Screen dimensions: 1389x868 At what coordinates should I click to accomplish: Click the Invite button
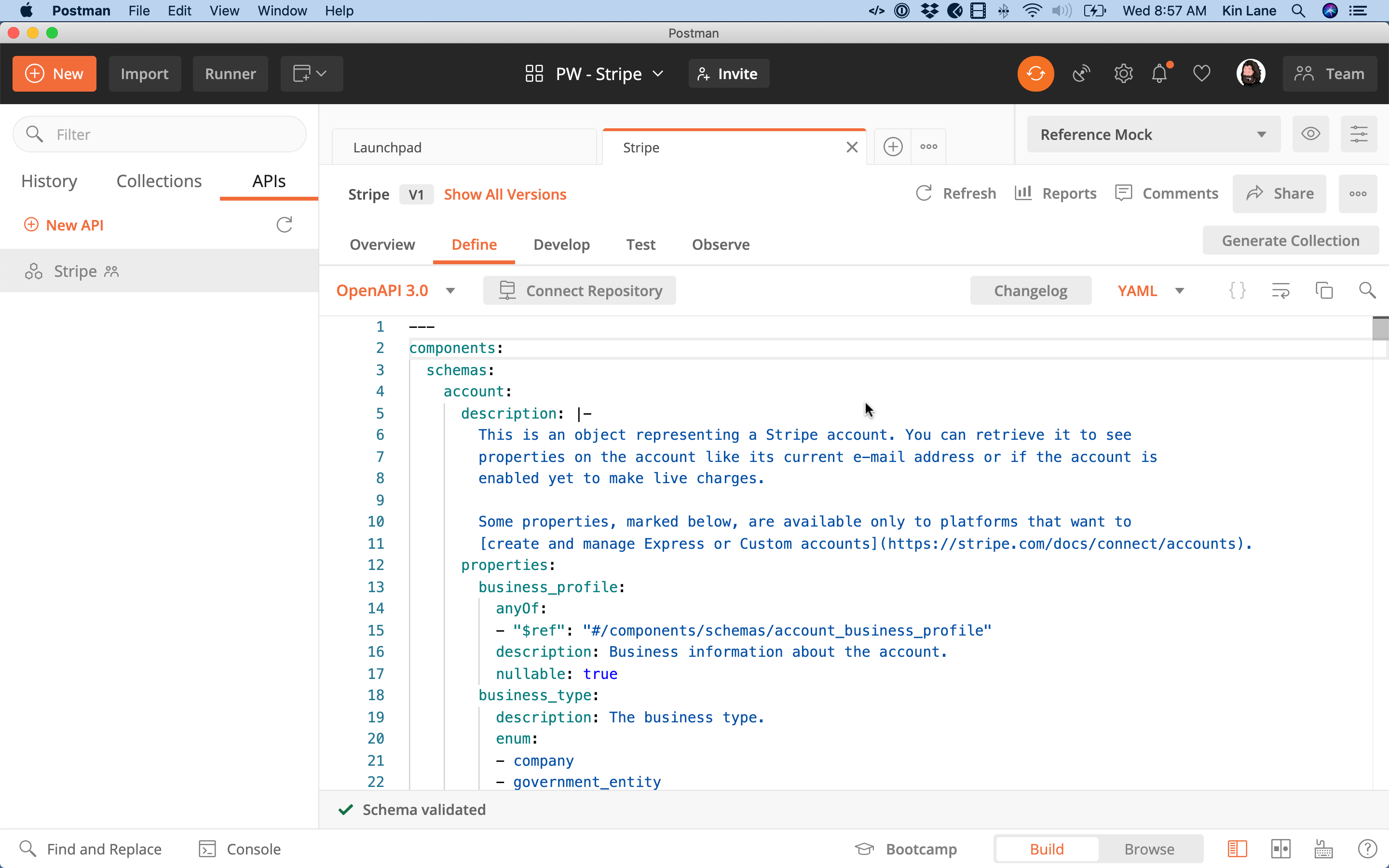click(x=728, y=73)
